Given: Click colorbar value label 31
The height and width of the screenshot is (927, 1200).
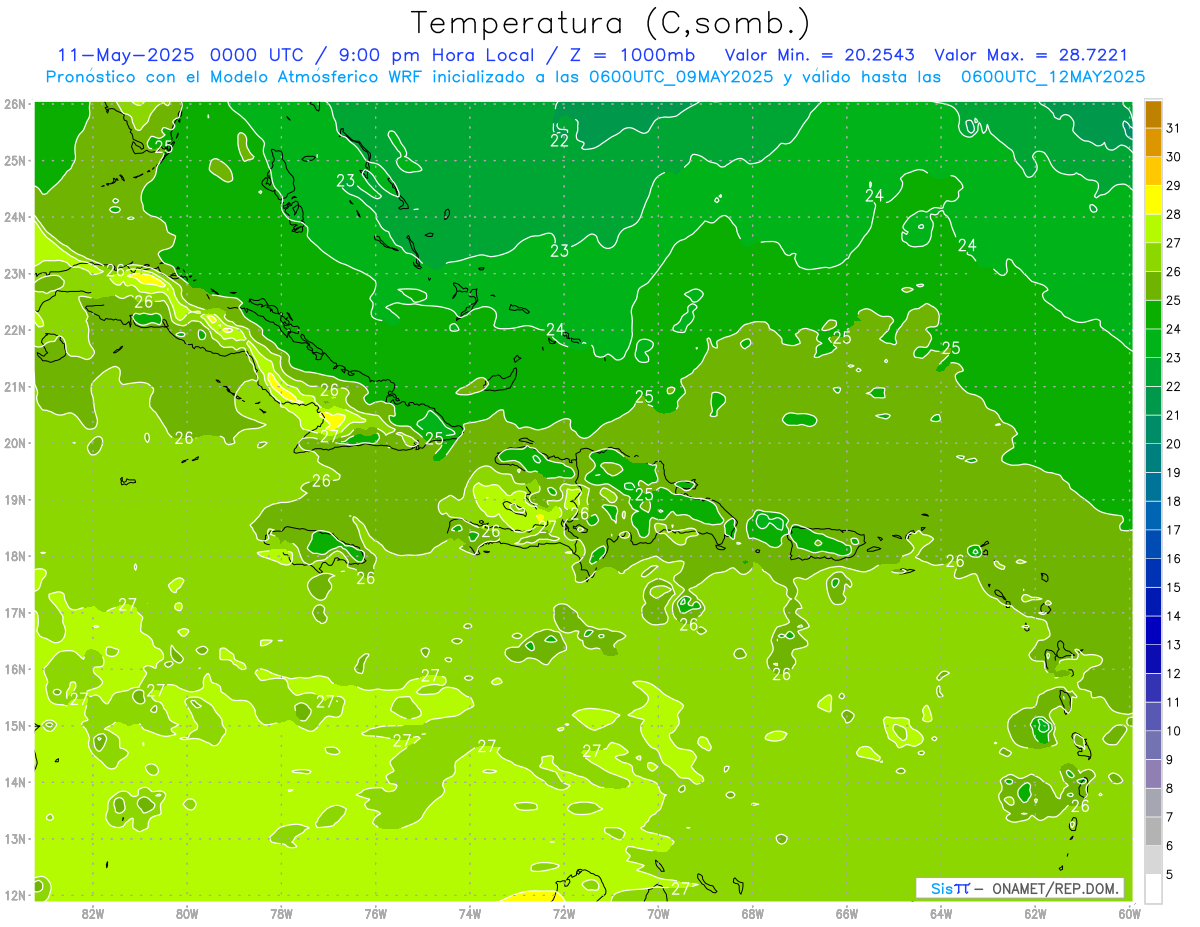Looking at the screenshot, I should pyautogui.click(x=1174, y=128).
